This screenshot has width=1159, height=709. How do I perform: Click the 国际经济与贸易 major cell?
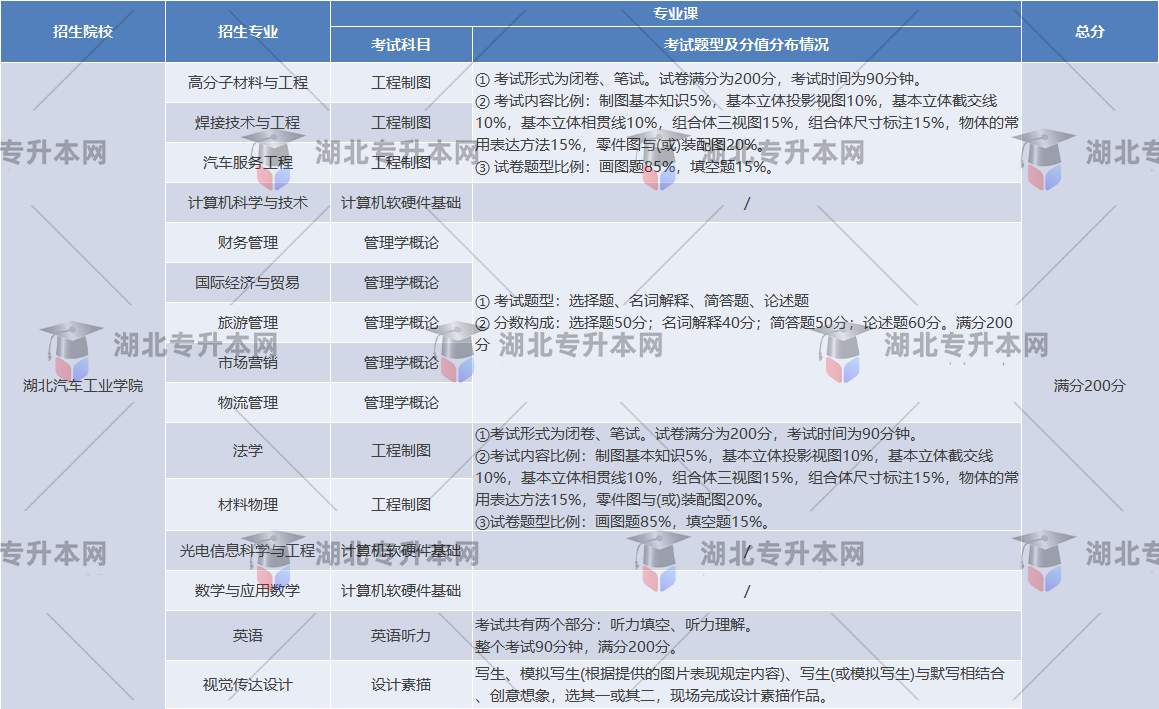point(248,282)
